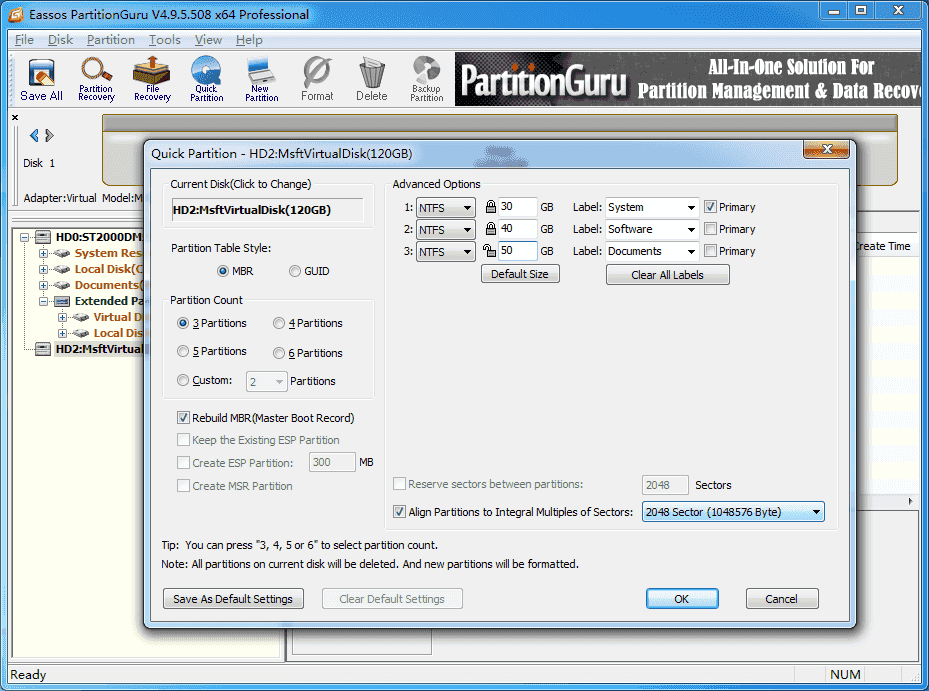This screenshot has height=691, width=929.
Task: Open the Tools menu
Action: (x=164, y=40)
